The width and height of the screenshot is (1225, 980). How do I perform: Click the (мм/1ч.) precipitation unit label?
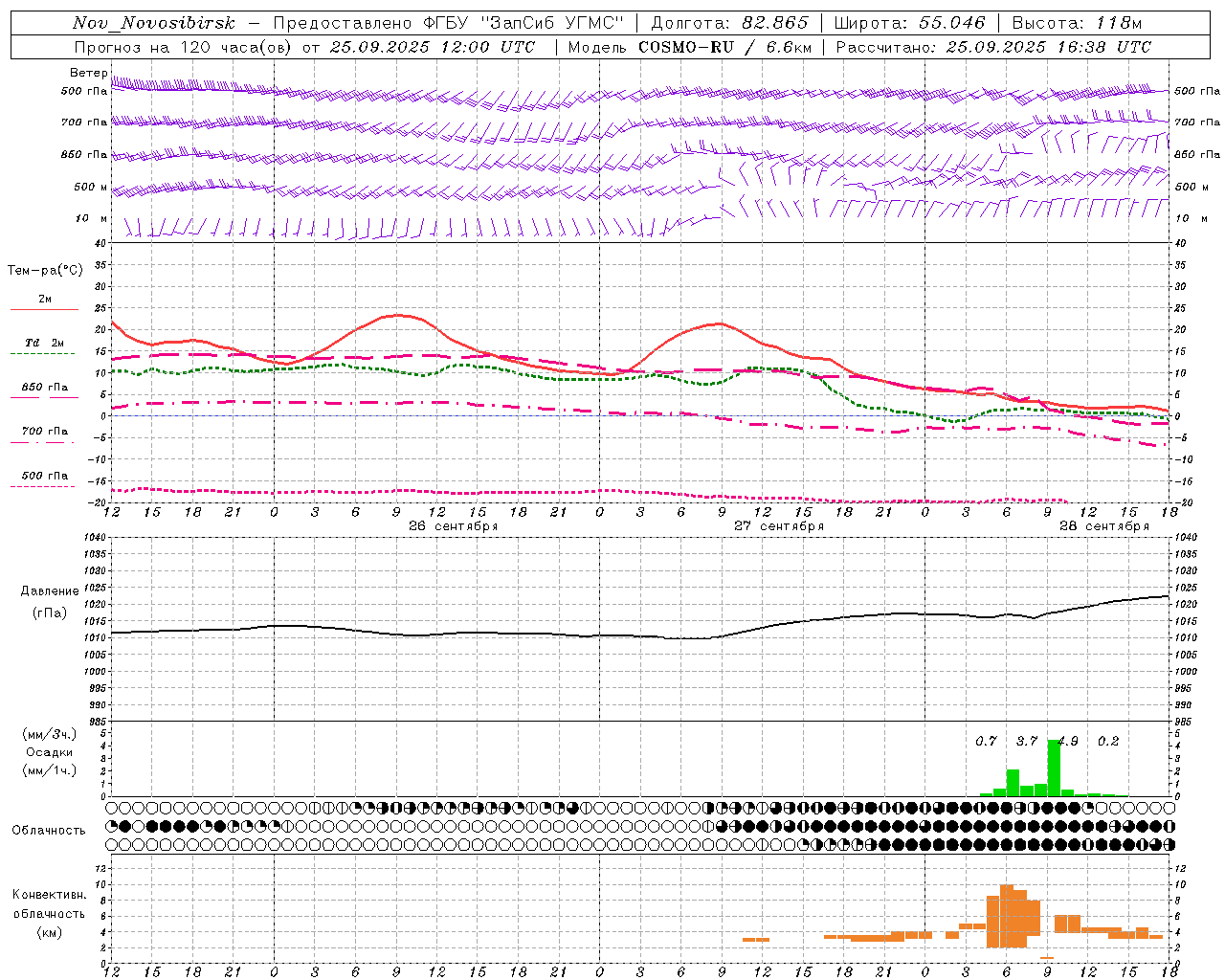tap(49, 770)
